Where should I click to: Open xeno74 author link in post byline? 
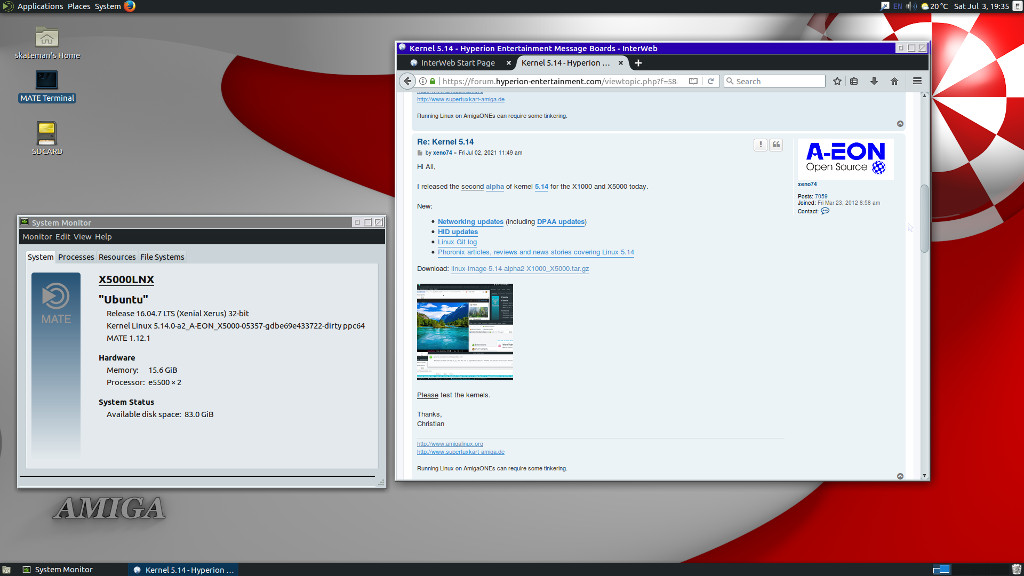pyautogui.click(x=442, y=153)
